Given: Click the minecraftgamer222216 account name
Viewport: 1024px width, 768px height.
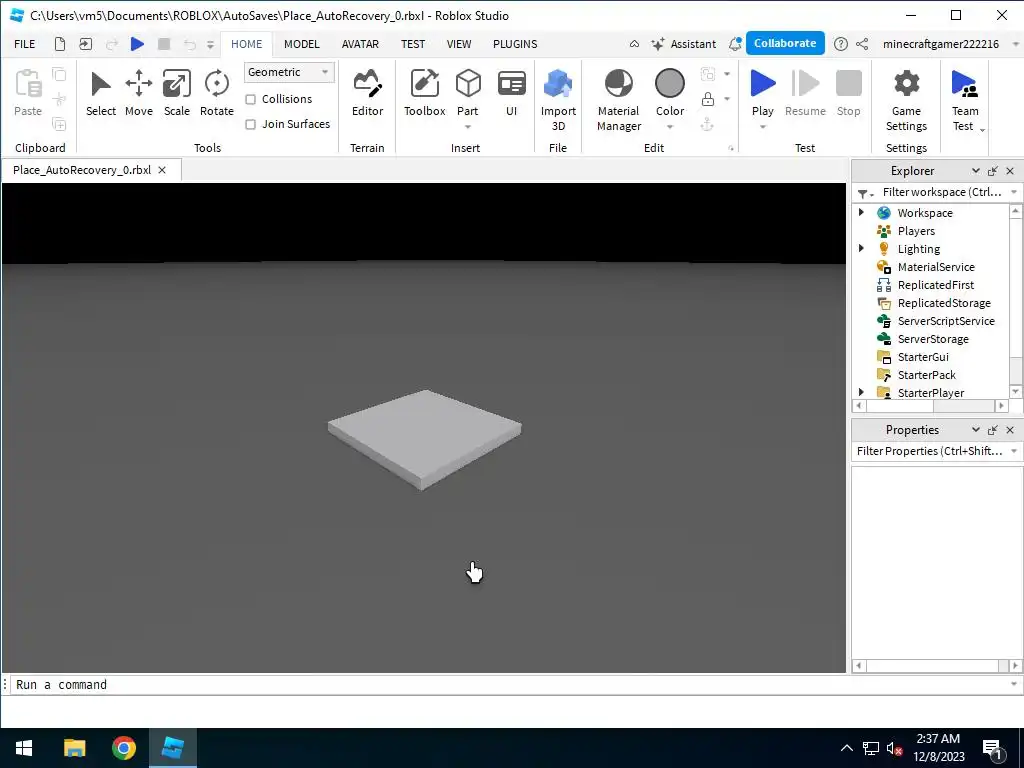Looking at the screenshot, I should [x=940, y=44].
